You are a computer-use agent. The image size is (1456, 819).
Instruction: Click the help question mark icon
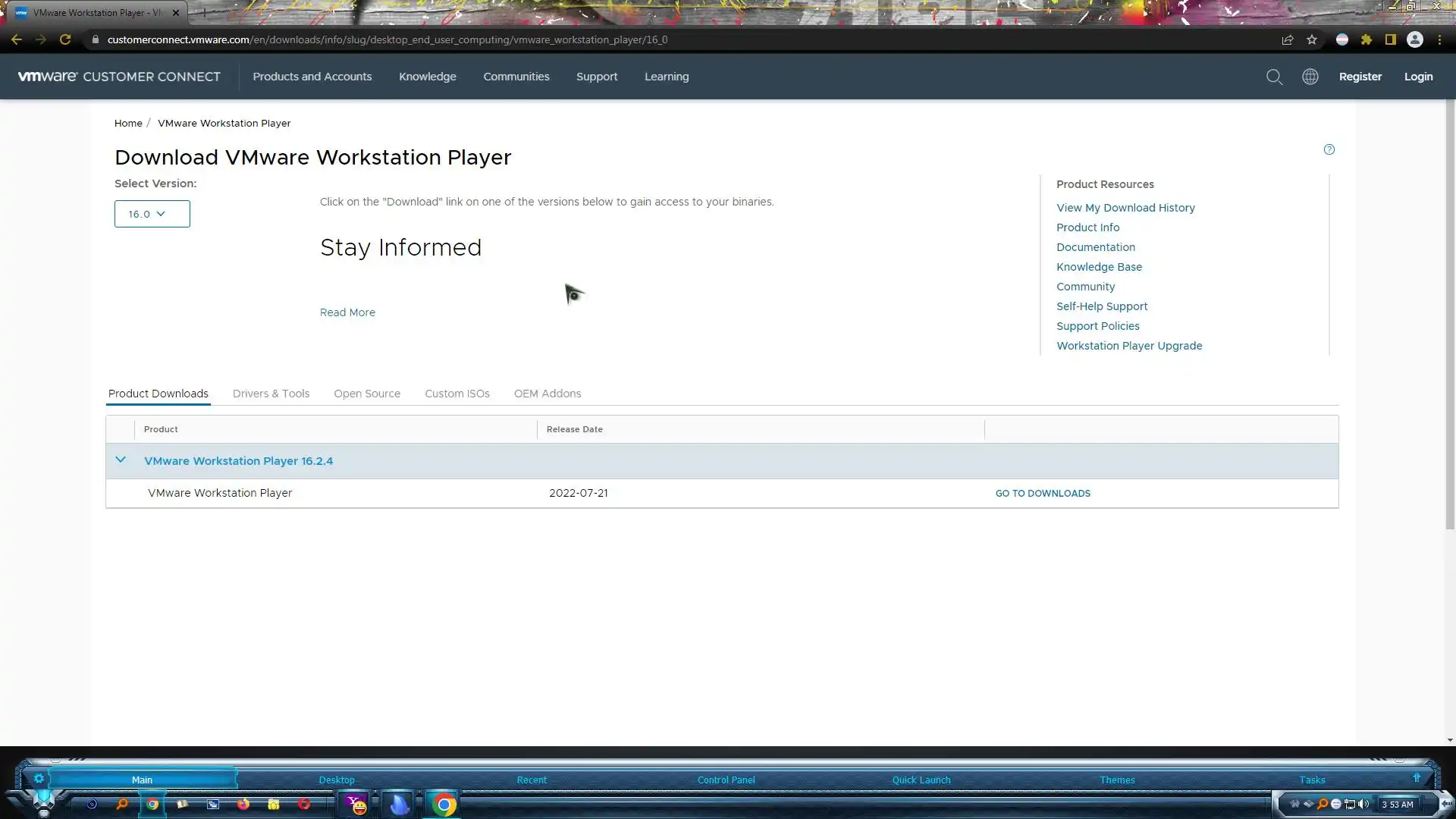point(1329,149)
